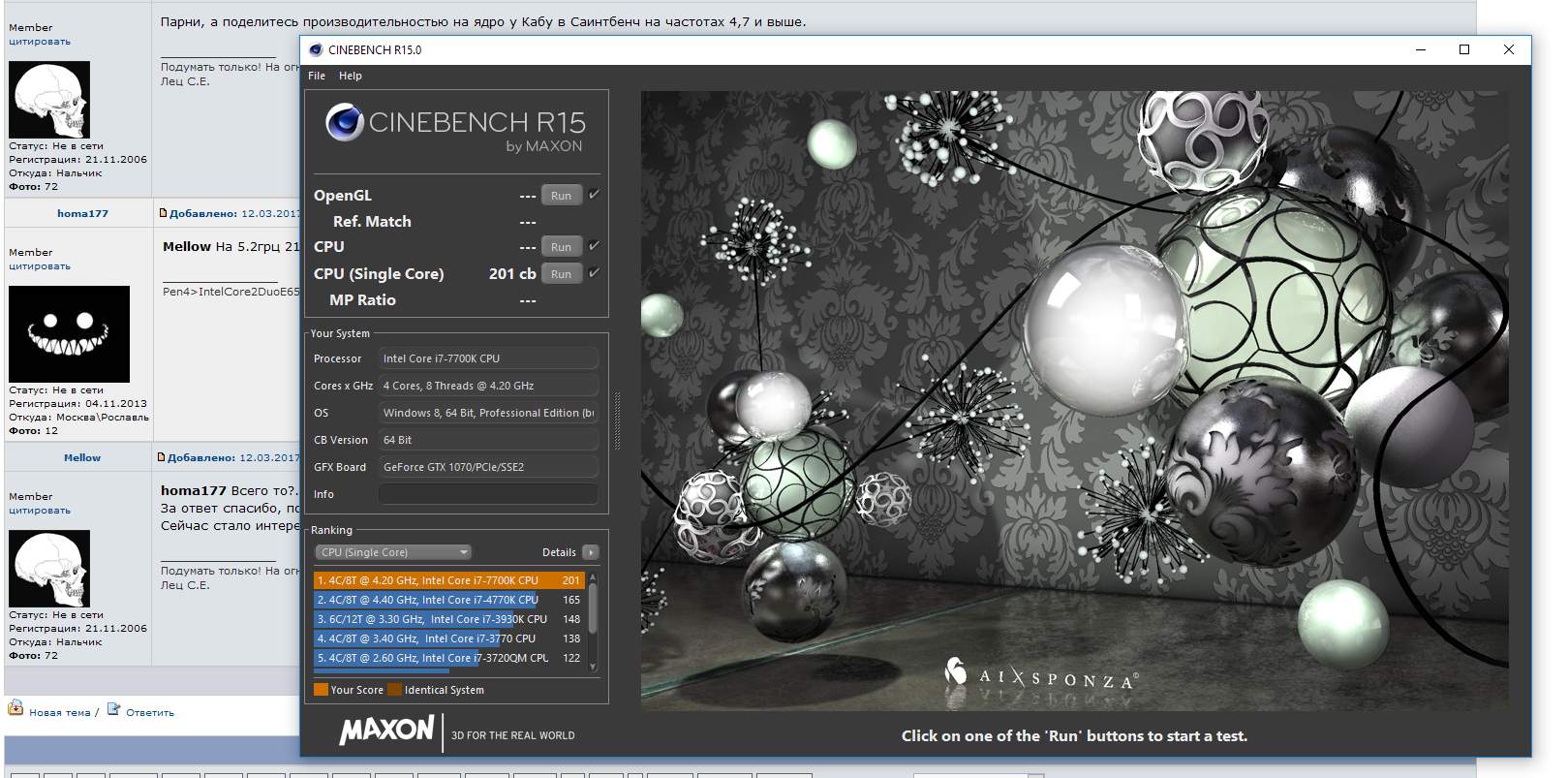Click the rendered spheres preview image
The width and height of the screenshot is (1568, 778).
pos(1074,401)
